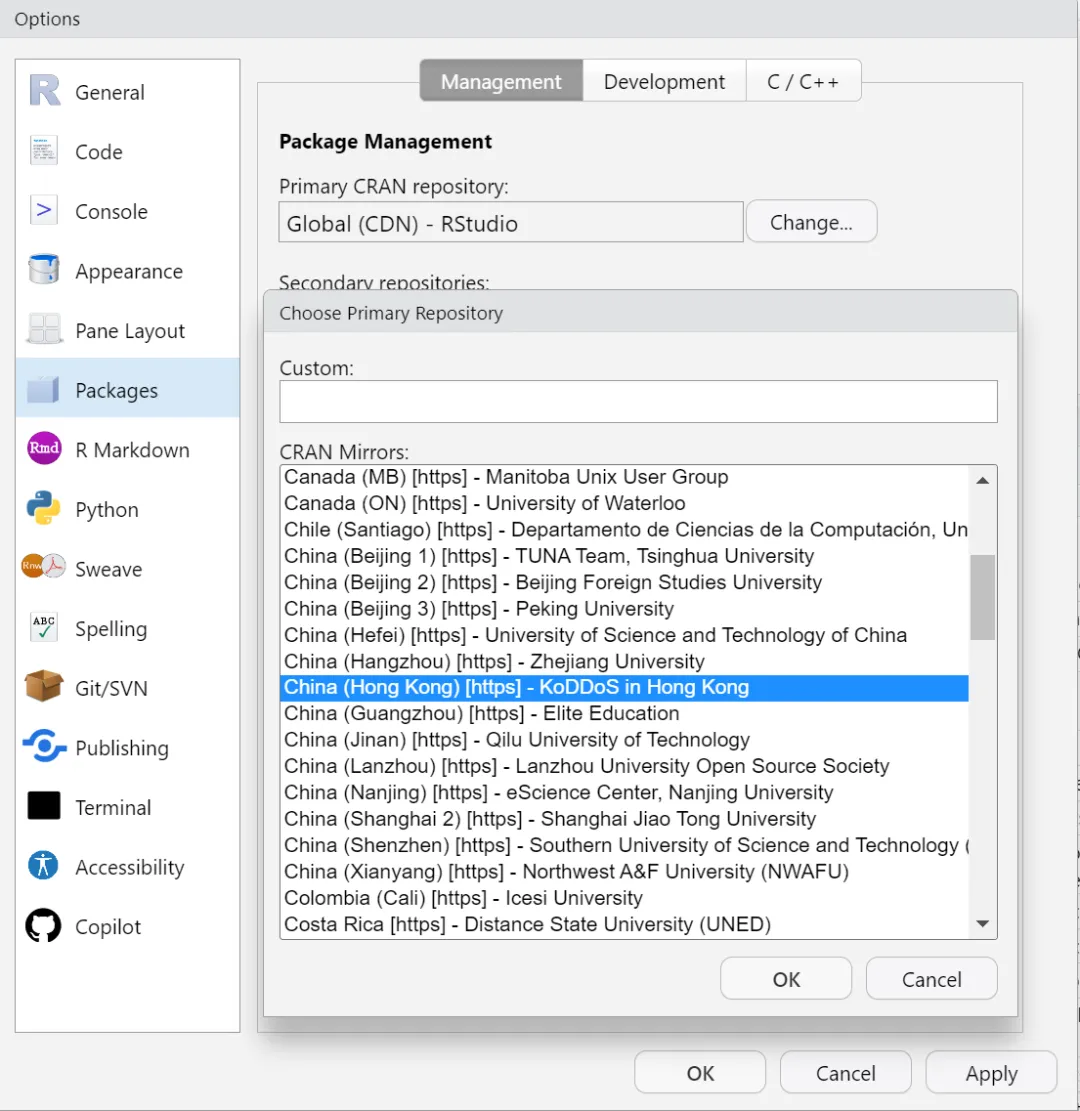Go to the Appearance category label

(x=129, y=271)
